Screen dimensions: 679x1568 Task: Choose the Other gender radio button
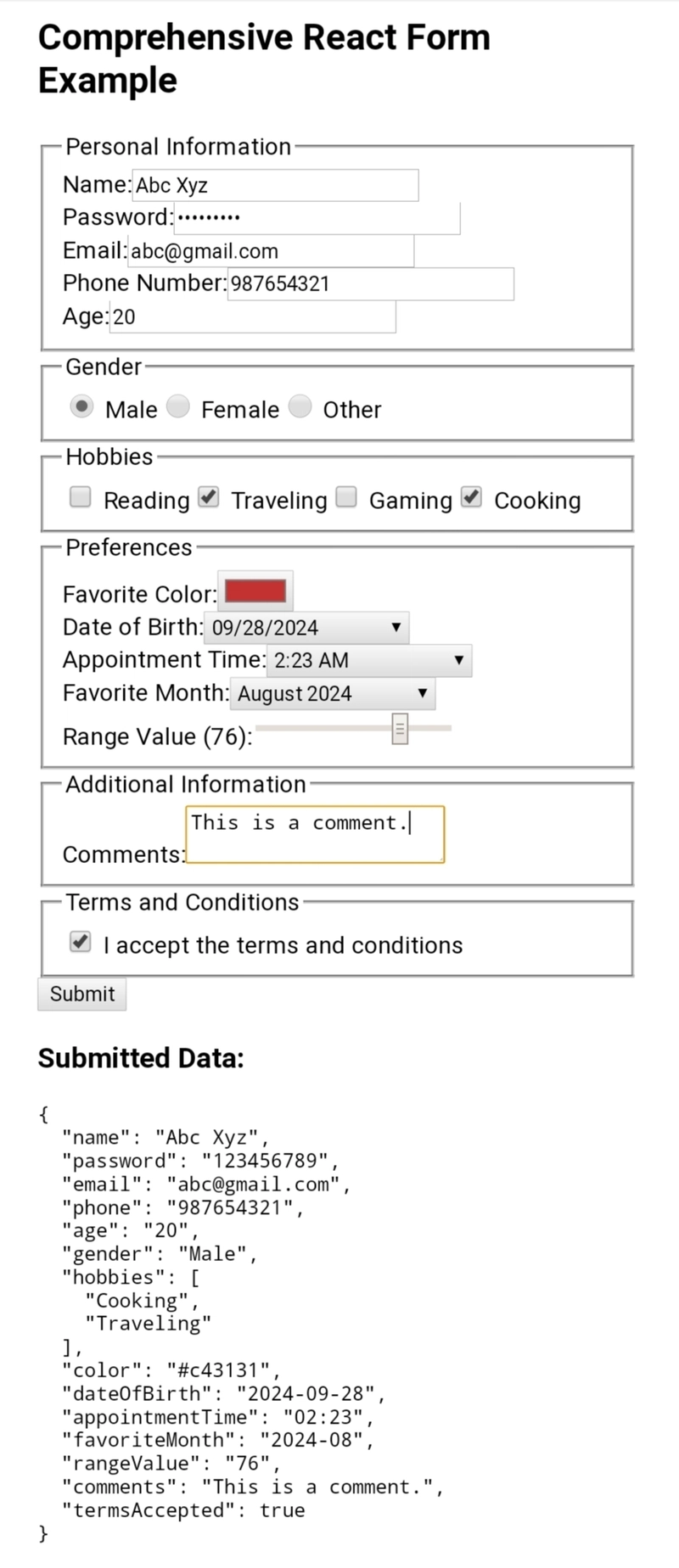click(300, 407)
